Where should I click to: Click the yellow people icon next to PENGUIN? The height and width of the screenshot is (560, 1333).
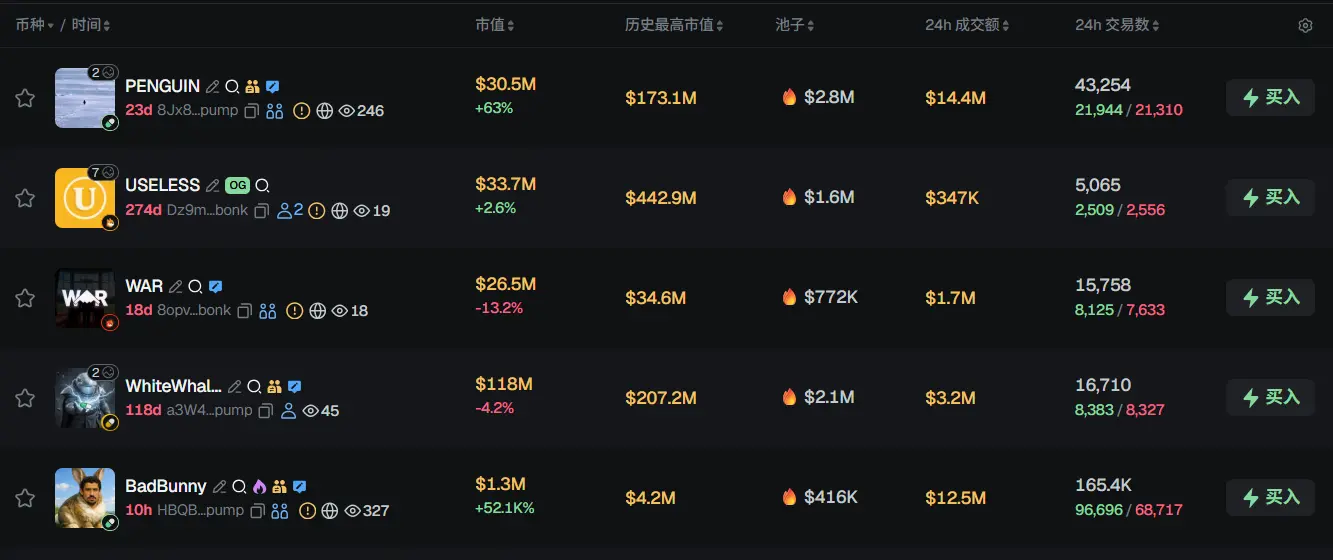point(252,87)
